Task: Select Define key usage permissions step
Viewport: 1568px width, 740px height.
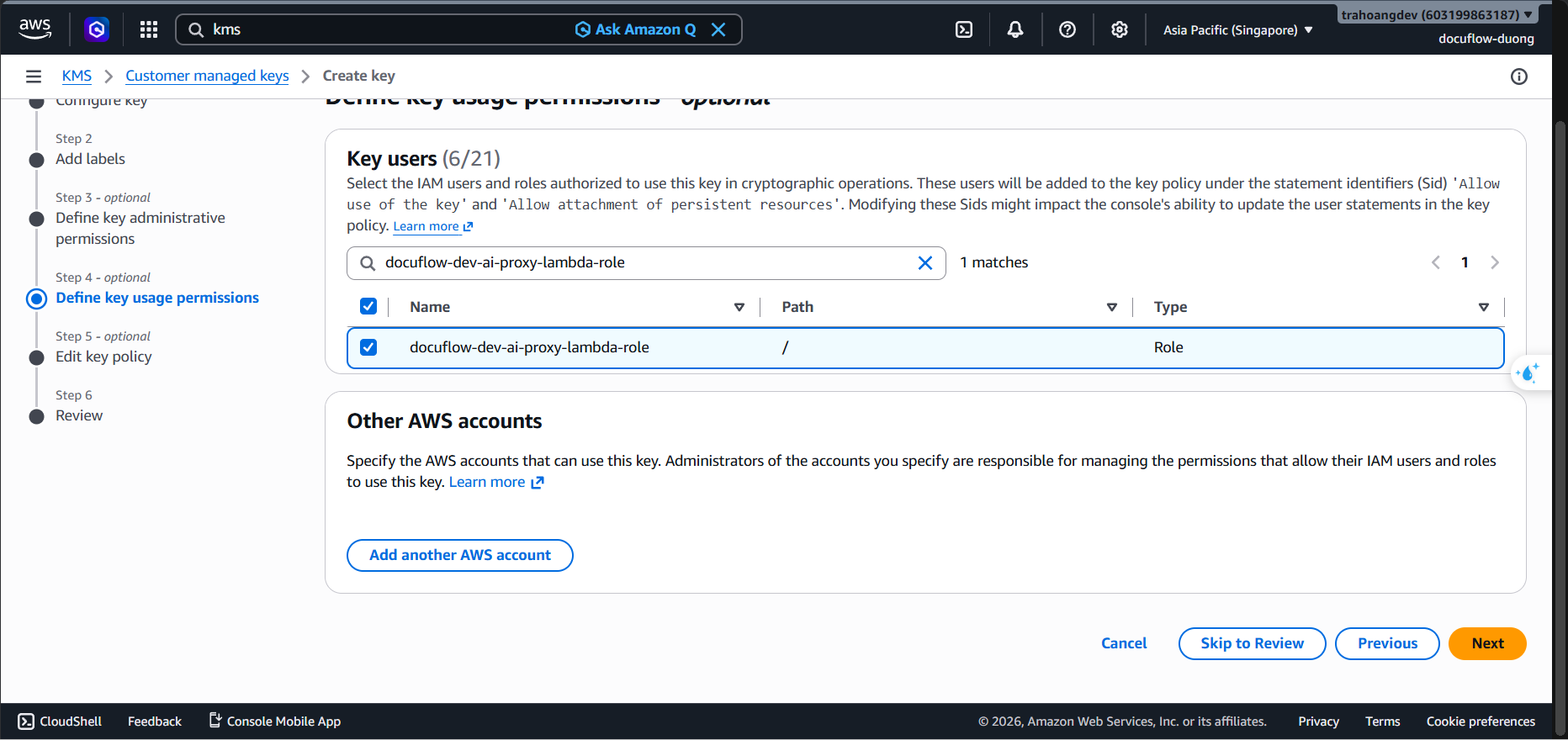Action: 157,298
